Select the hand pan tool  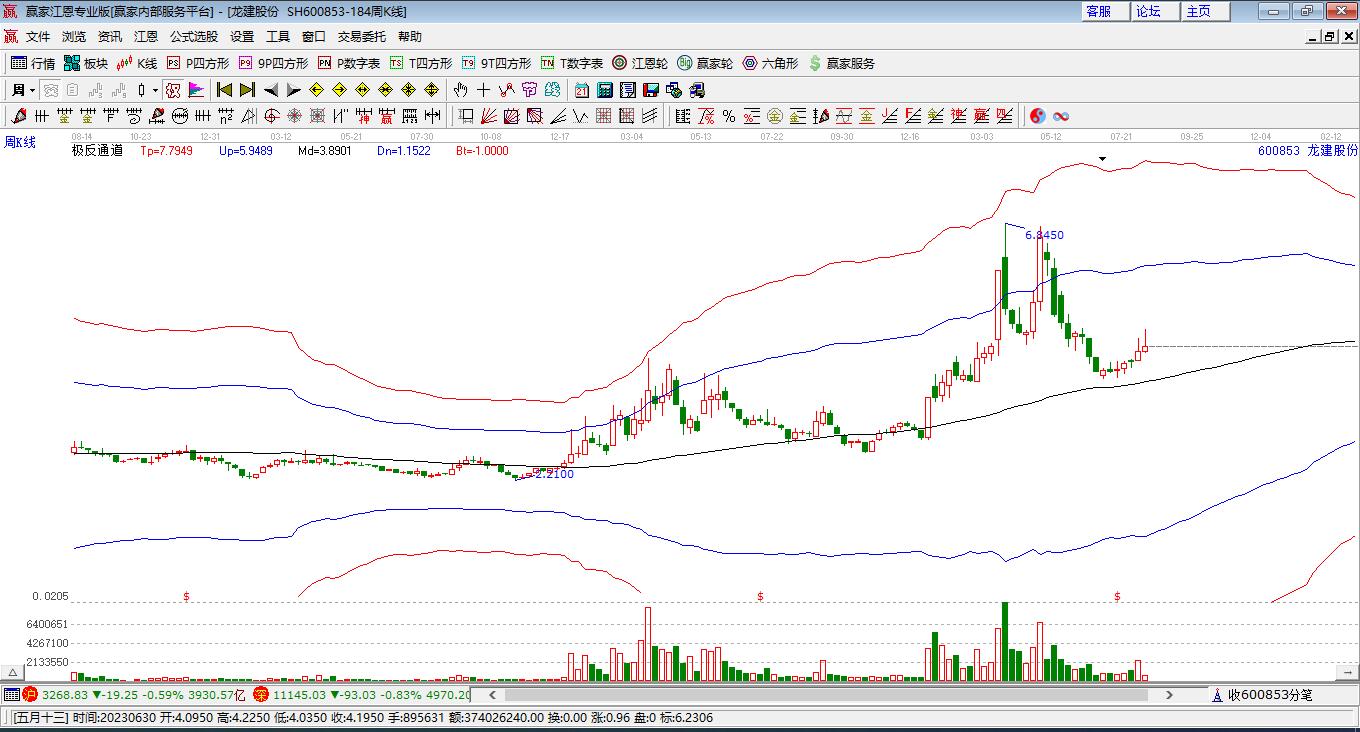pyautogui.click(x=461, y=90)
